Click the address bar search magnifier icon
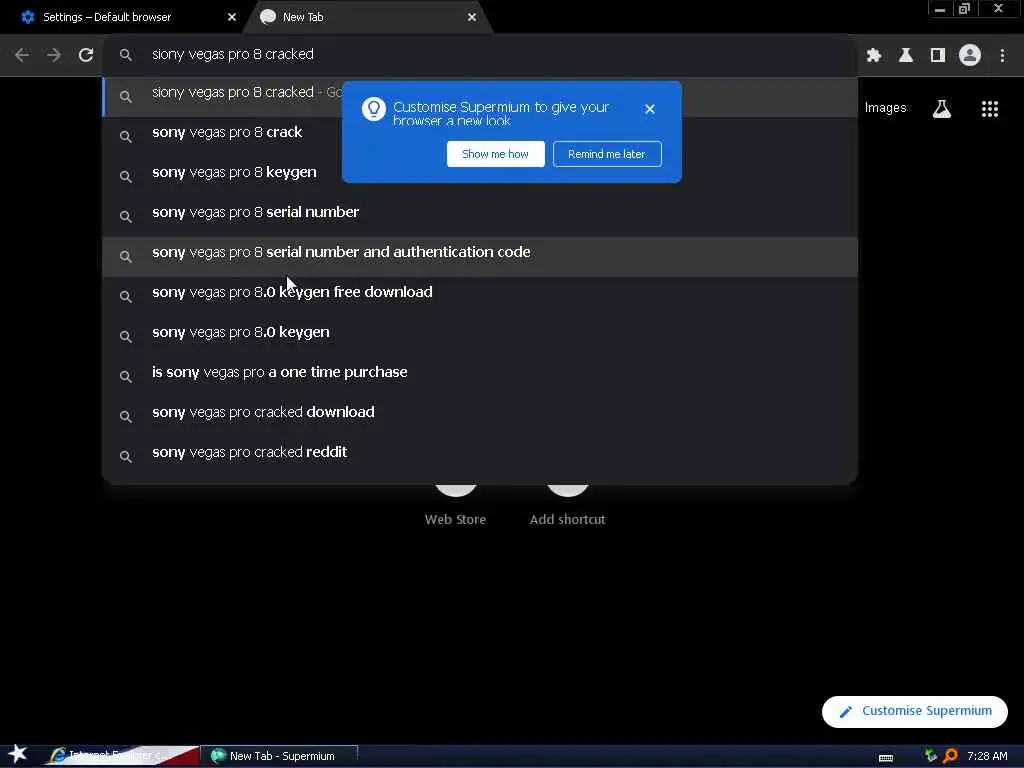Viewport: 1024px width, 768px height. (x=125, y=55)
